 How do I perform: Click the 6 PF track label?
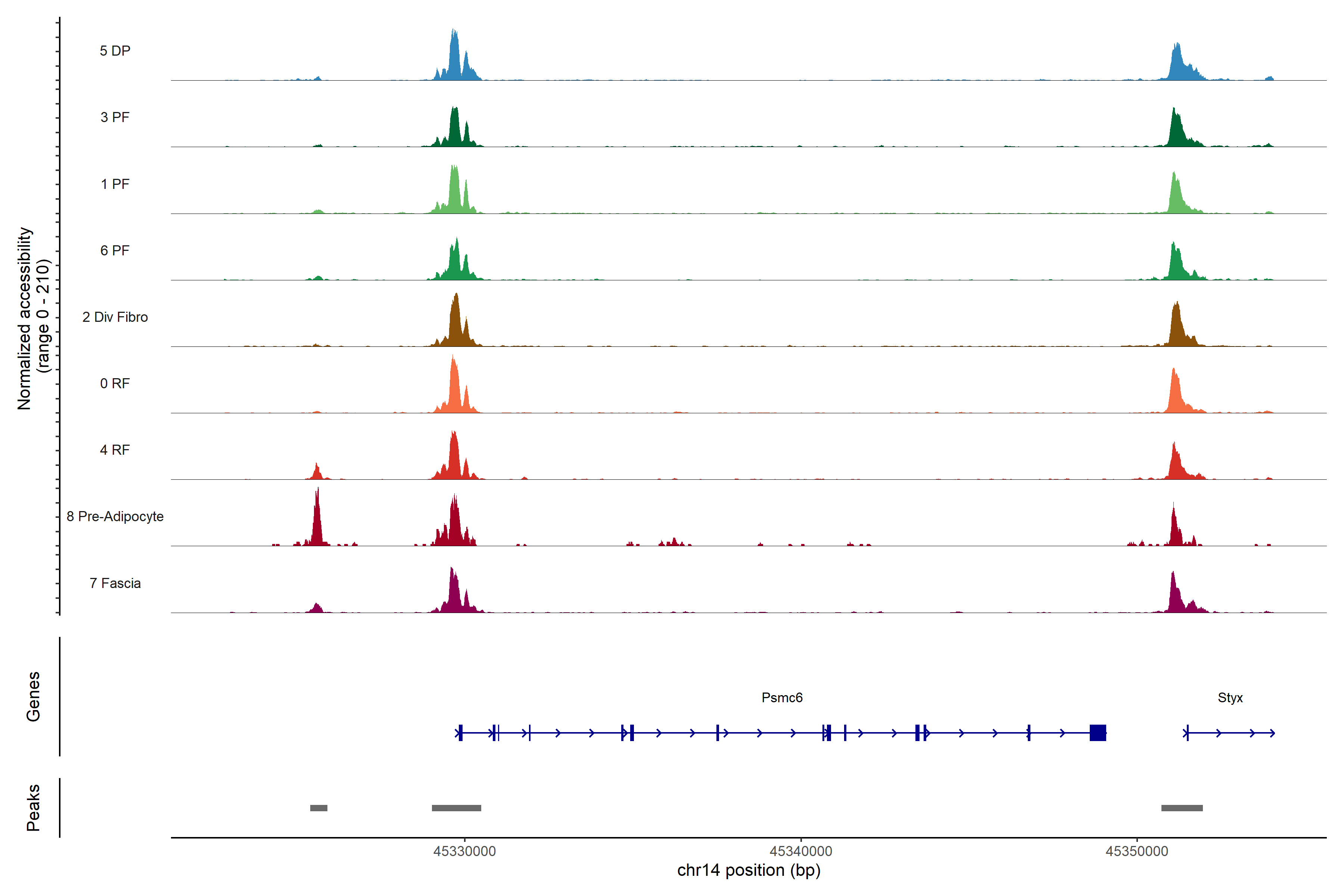(x=115, y=250)
